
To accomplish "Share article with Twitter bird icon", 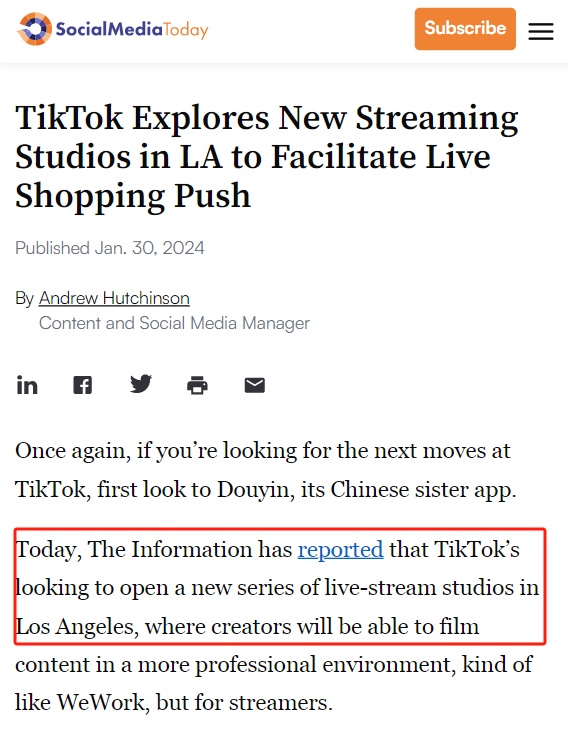I will coord(141,384).
